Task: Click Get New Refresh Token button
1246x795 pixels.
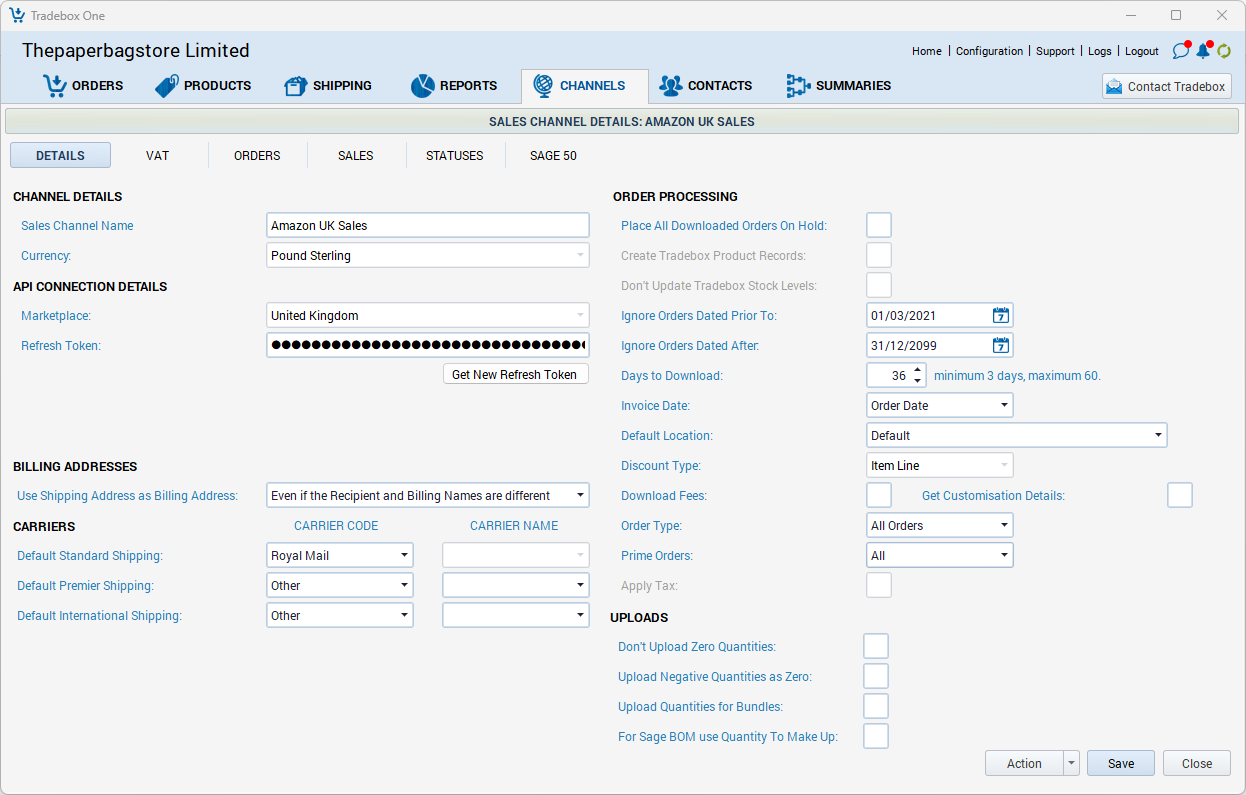Action: 515,374
